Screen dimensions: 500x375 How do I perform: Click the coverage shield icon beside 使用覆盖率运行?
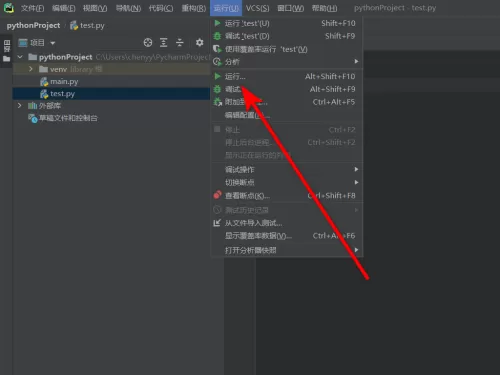tap(217, 49)
